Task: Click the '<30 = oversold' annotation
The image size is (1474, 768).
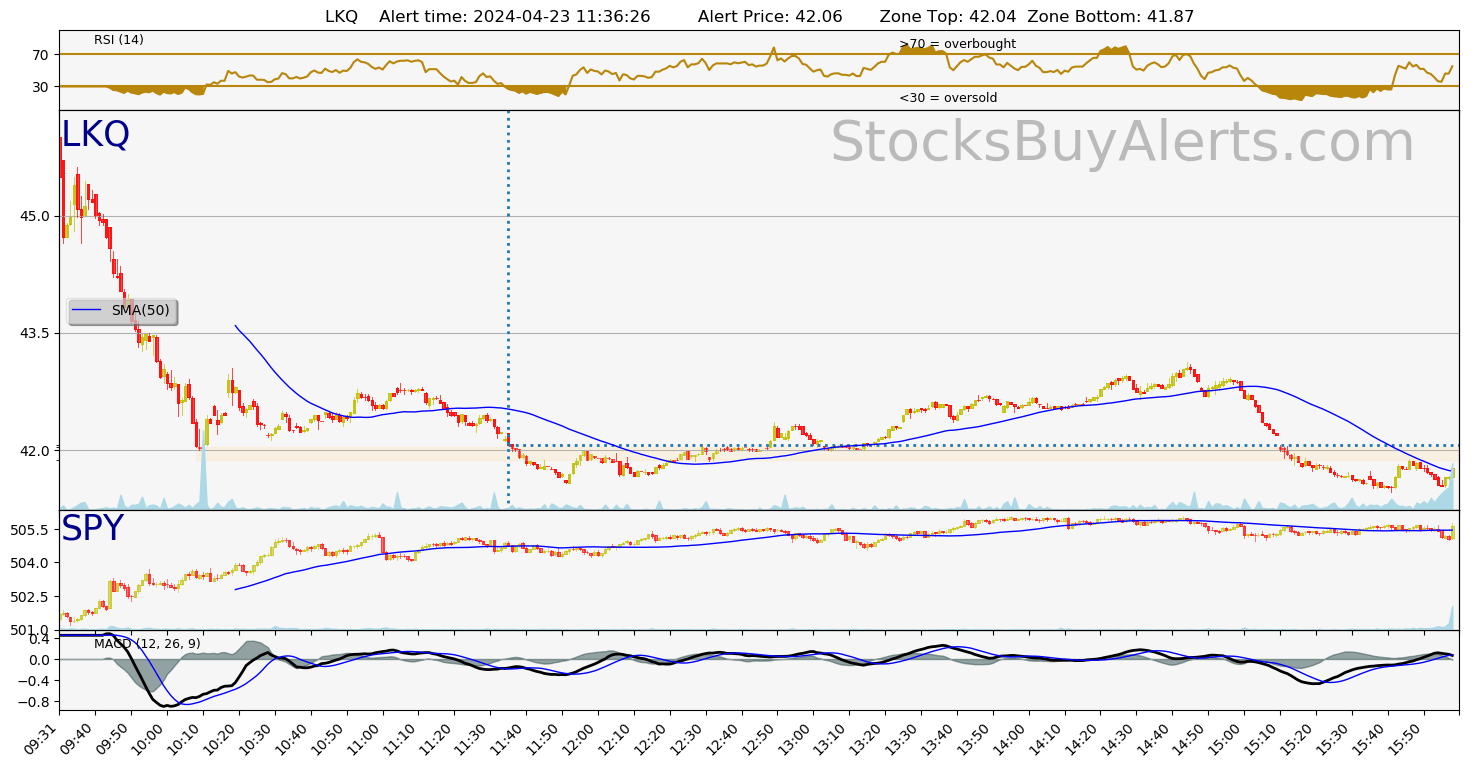Action: (948, 98)
